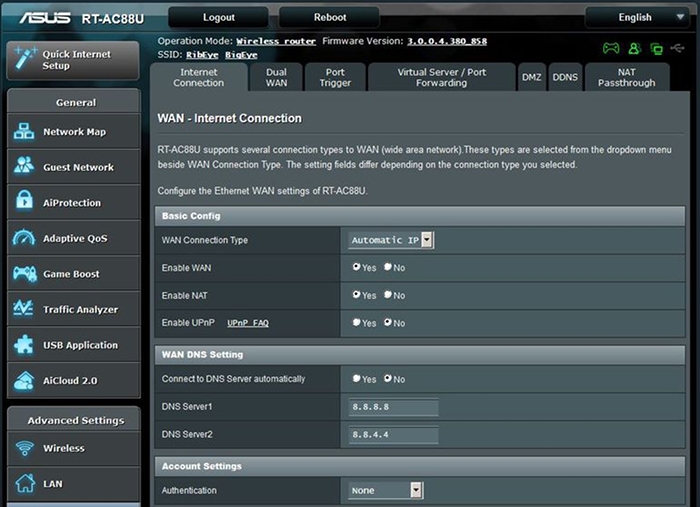Open the Adaptive QoS menu item
This screenshot has width=700, height=507.
pos(74,238)
